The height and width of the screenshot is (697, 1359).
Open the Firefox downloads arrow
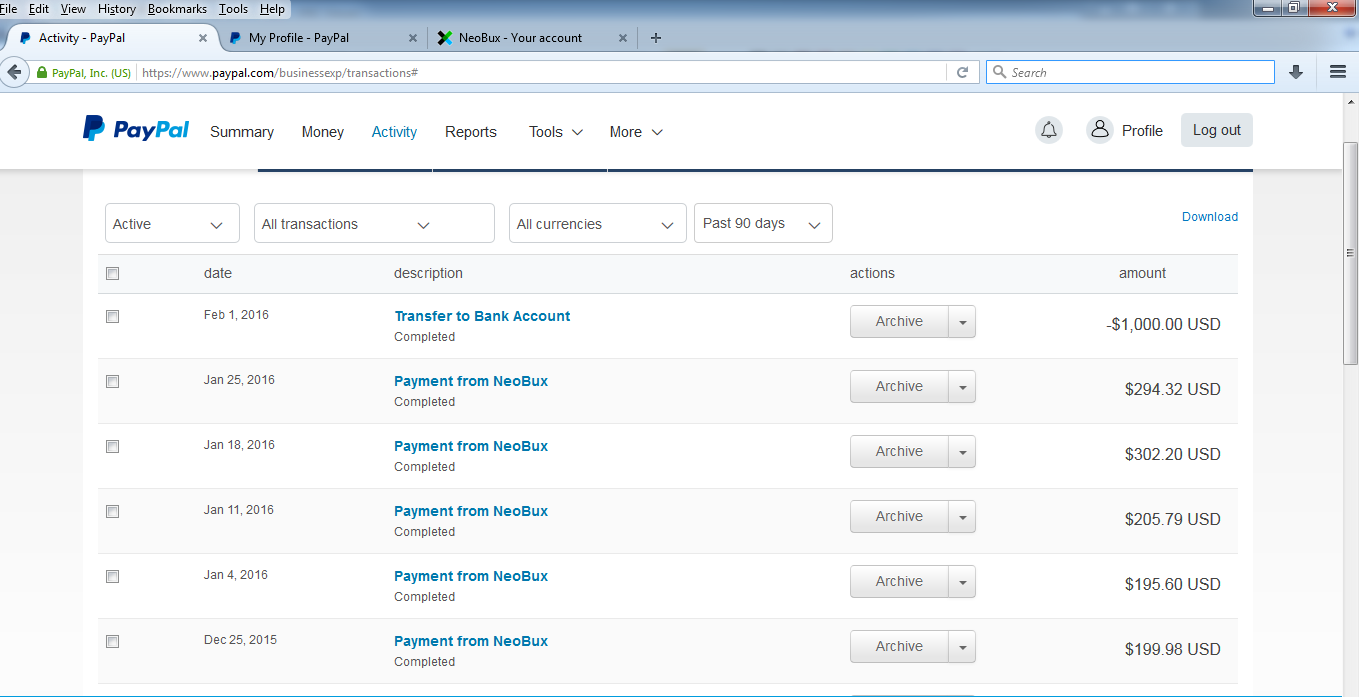tap(1296, 72)
